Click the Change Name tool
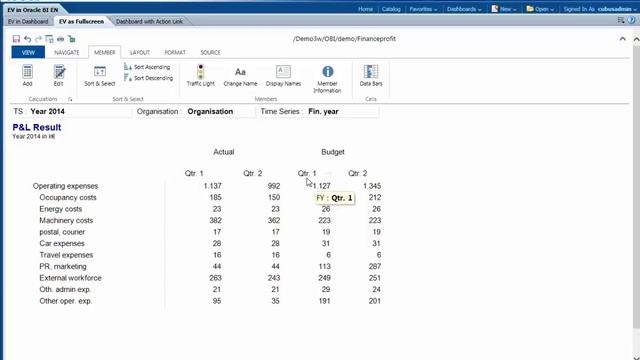The height and width of the screenshot is (360, 640). (x=240, y=76)
